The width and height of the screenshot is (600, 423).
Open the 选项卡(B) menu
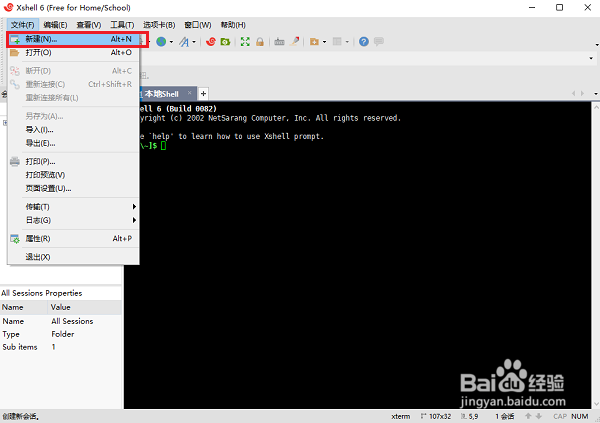tap(159, 25)
